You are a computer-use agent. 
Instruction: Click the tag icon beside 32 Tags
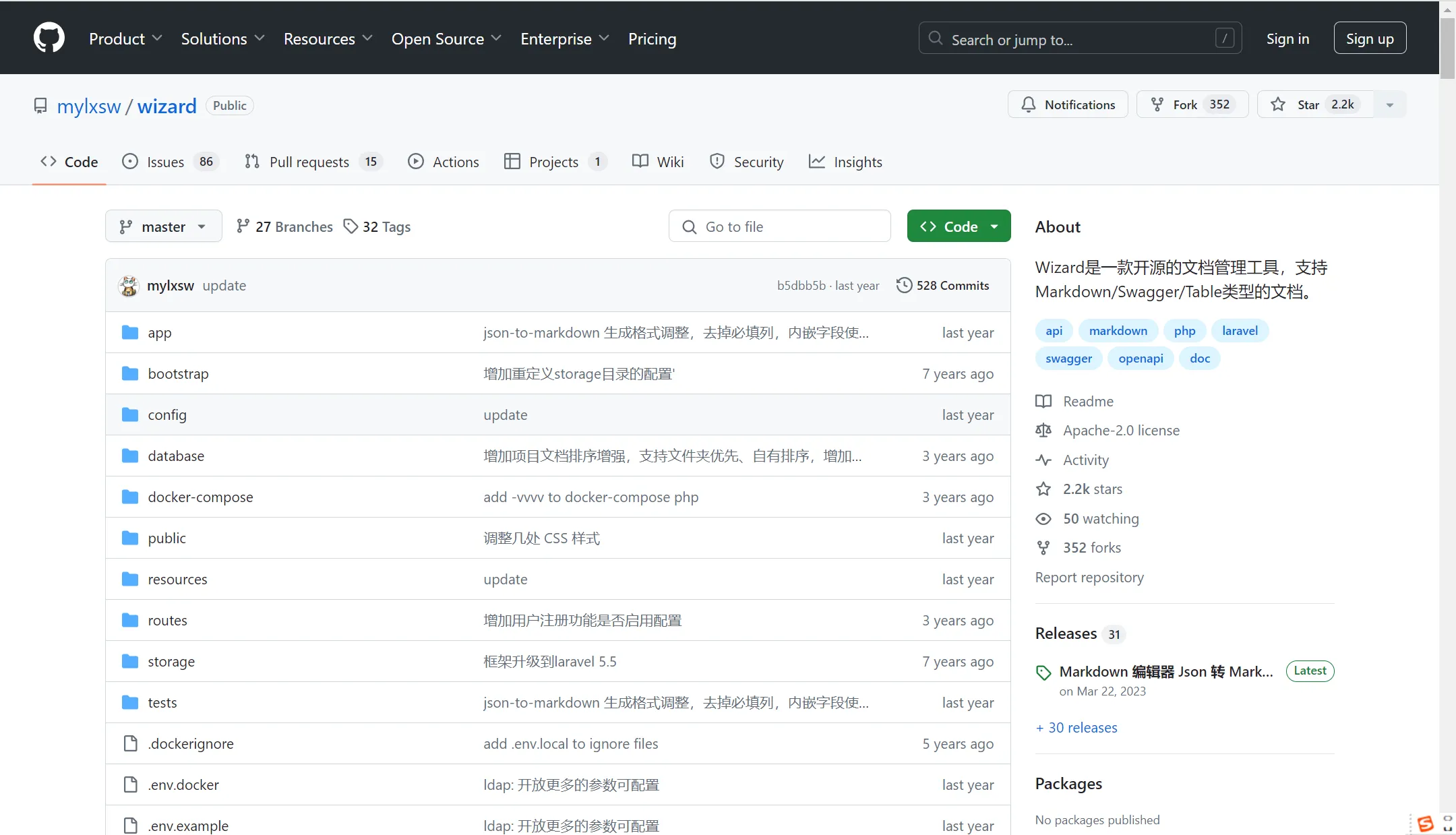click(351, 226)
